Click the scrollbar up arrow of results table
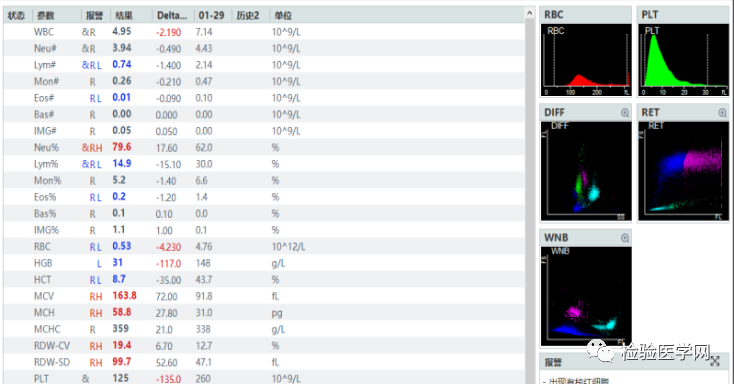The width and height of the screenshot is (734, 384). [529, 14]
